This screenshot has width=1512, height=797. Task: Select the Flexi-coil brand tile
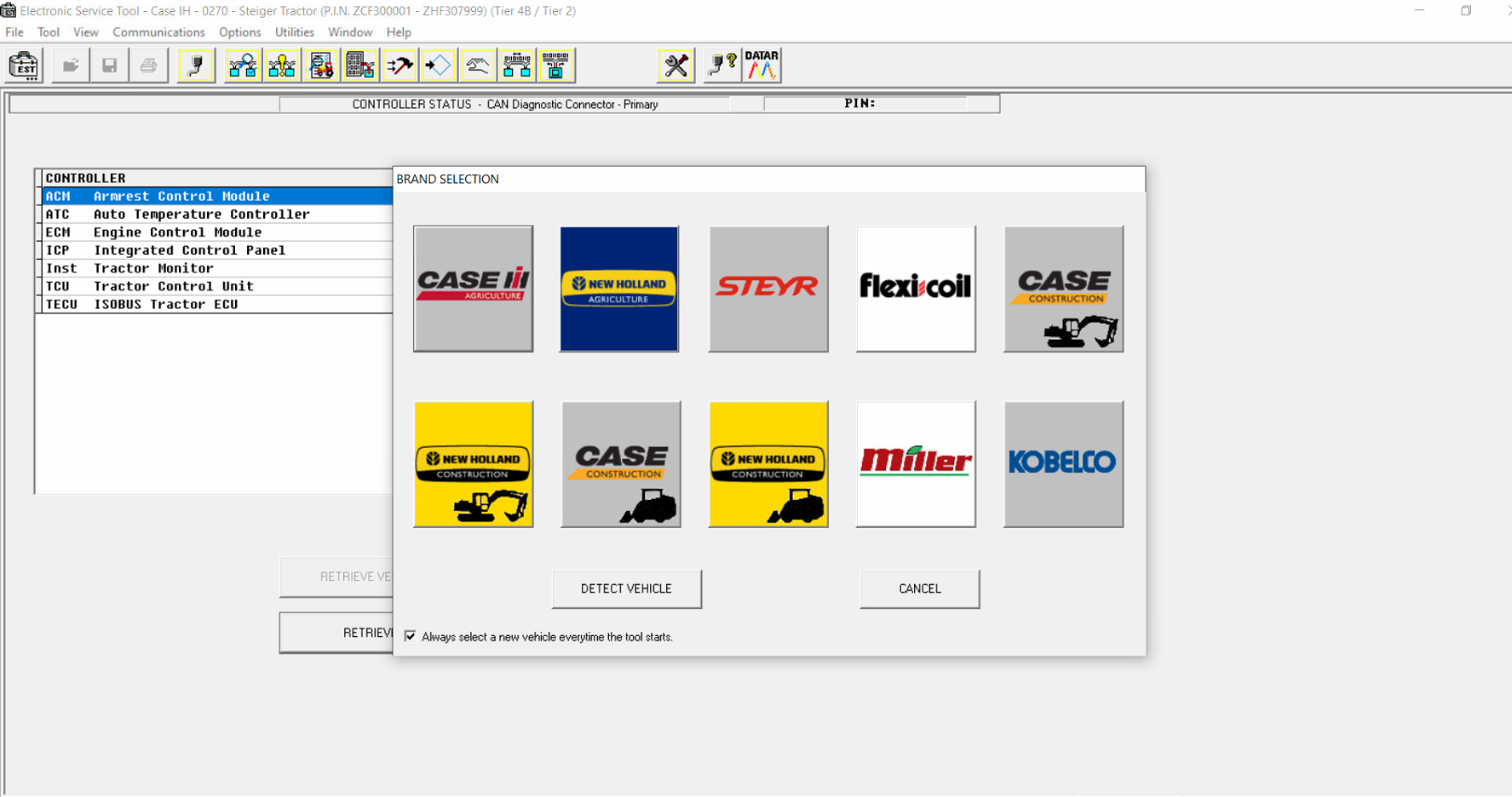pos(916,289)
